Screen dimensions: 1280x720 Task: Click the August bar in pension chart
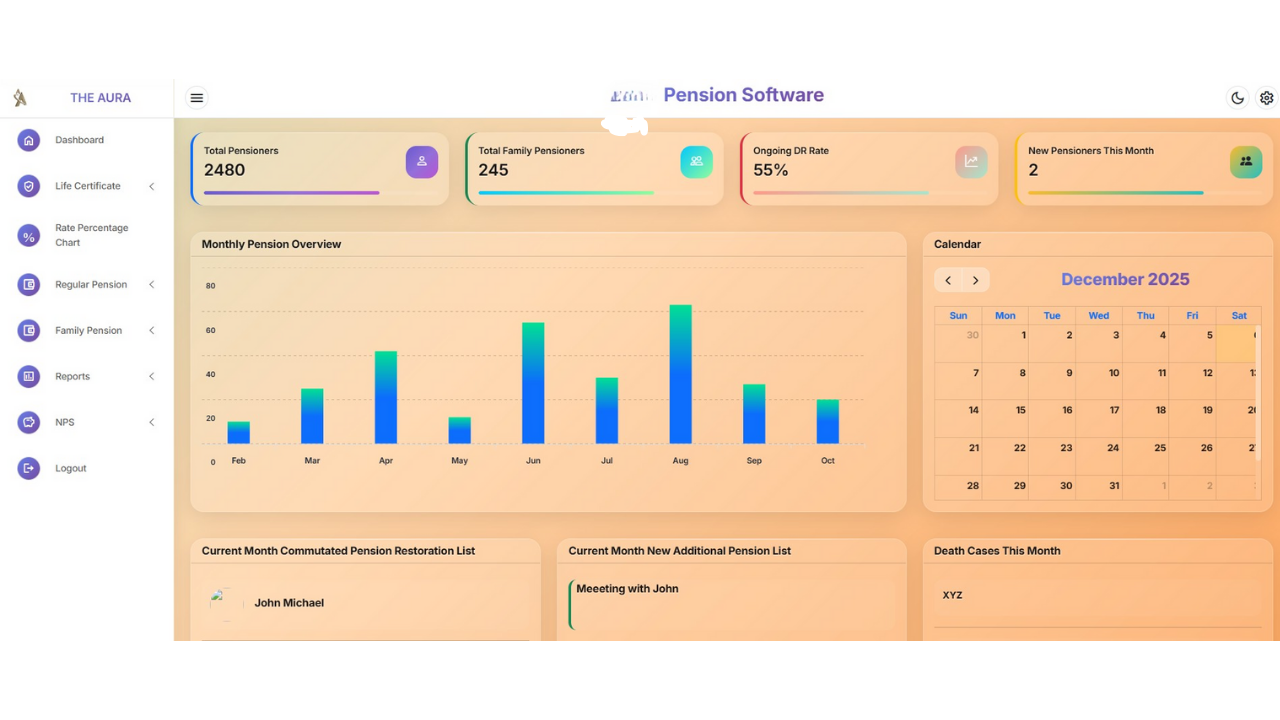(x=680, y=375)
